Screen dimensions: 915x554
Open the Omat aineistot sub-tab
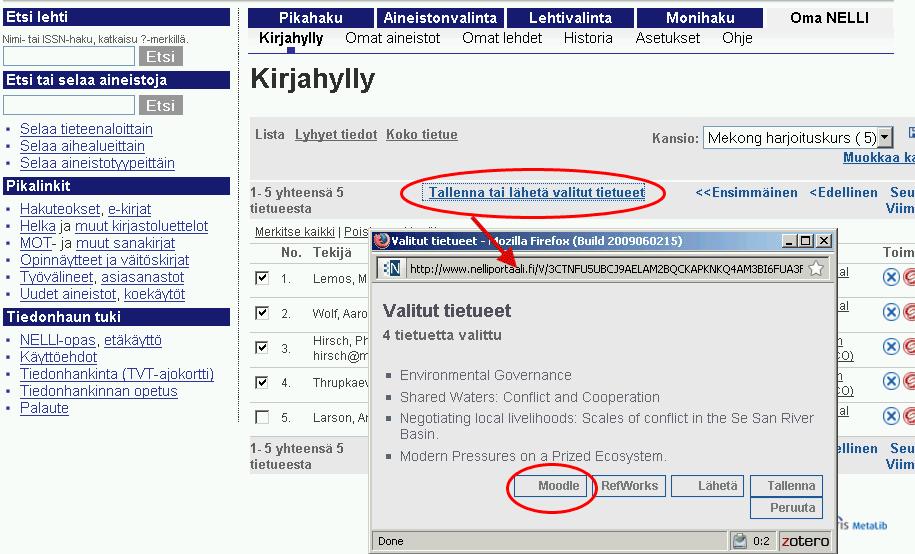[x=393, y=38]
